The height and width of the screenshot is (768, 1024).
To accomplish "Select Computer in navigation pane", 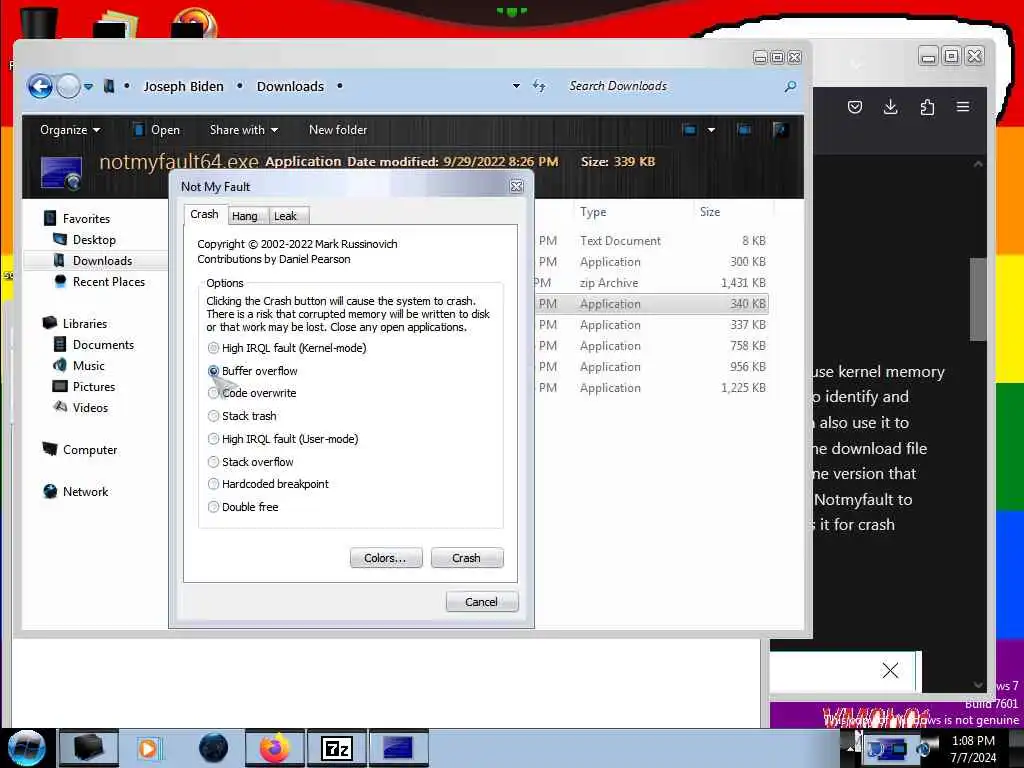I will tap(89, 449).
